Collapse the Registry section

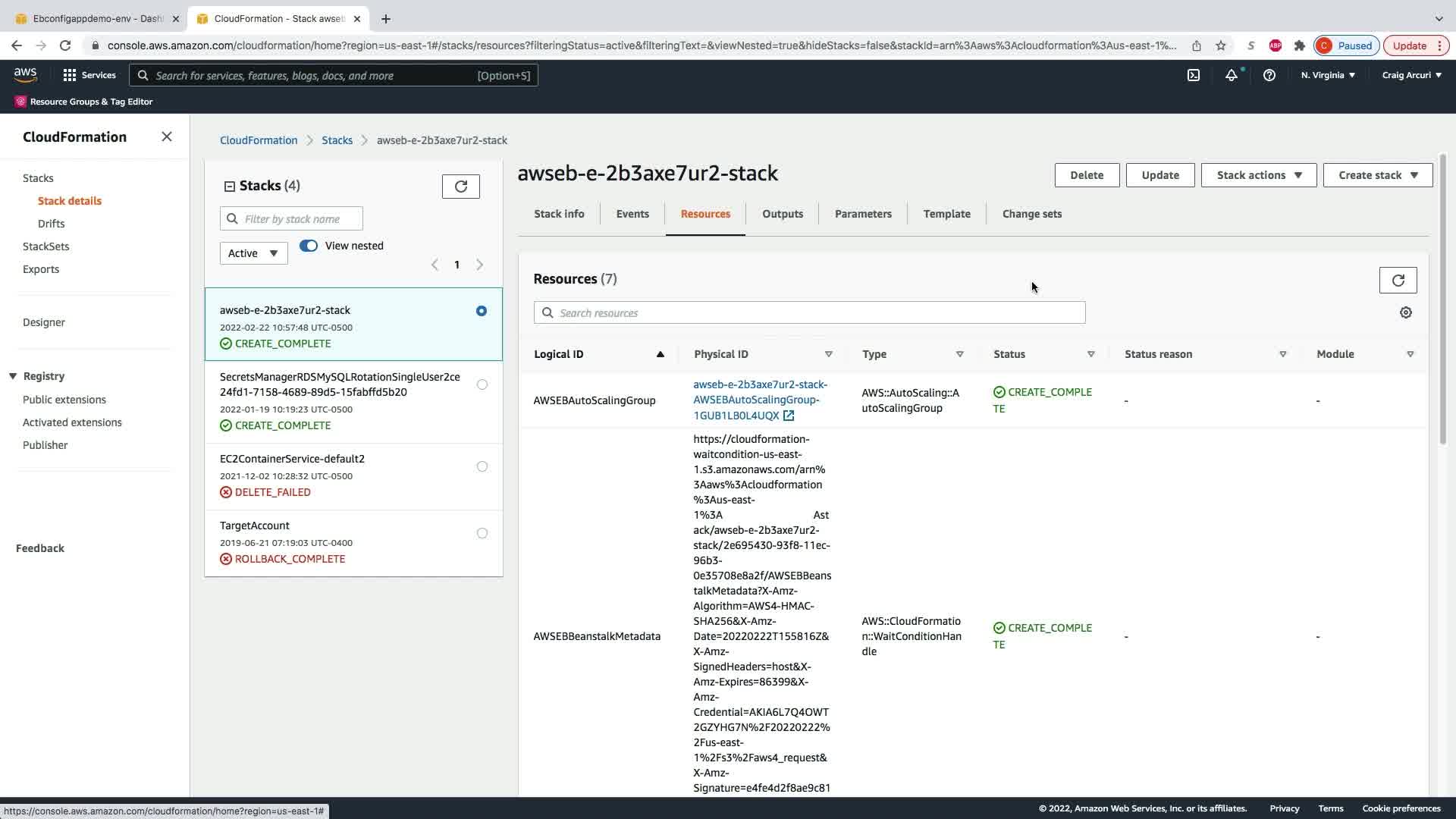pos(13,376)
